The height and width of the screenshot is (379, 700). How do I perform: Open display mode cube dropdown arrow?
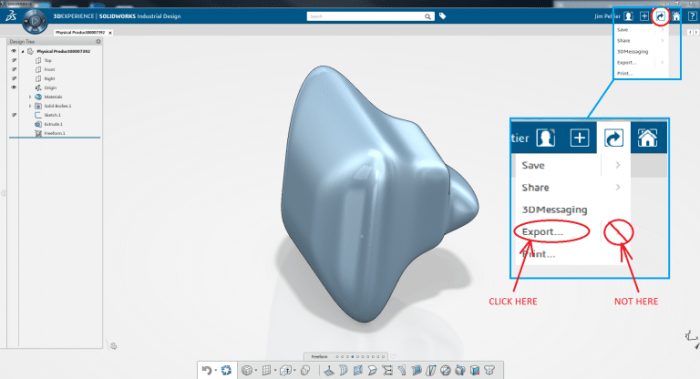point(255,370)
